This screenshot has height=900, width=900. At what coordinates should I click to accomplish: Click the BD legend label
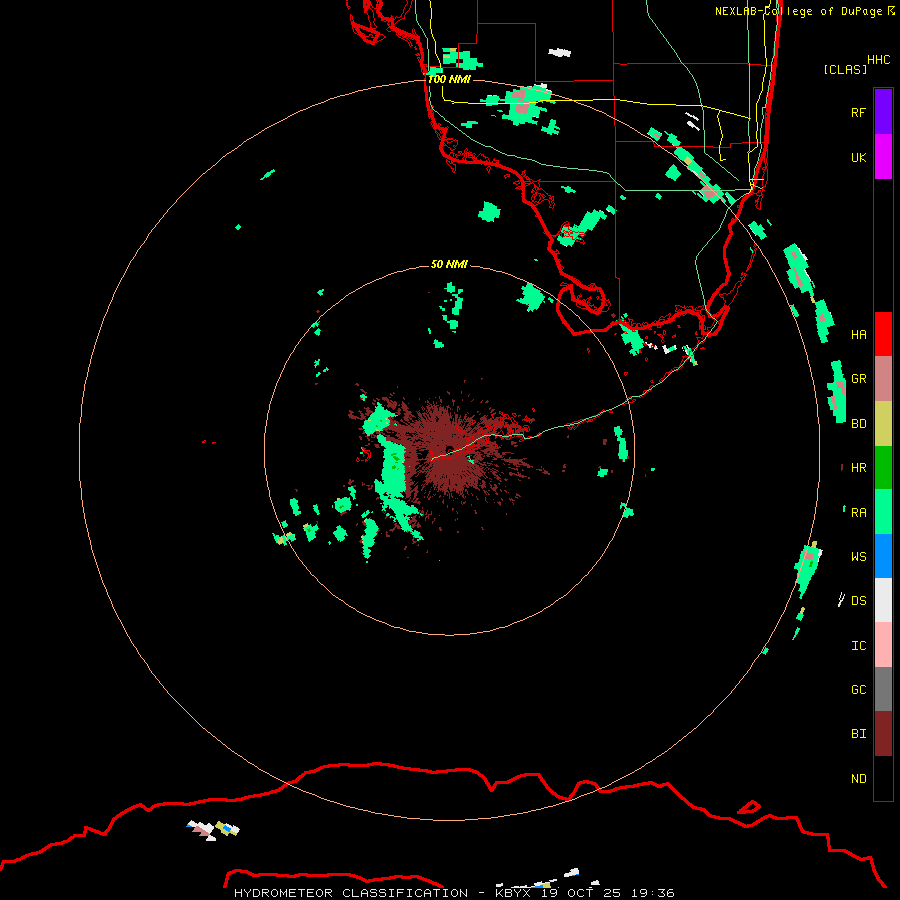click(x=858, y=424)
